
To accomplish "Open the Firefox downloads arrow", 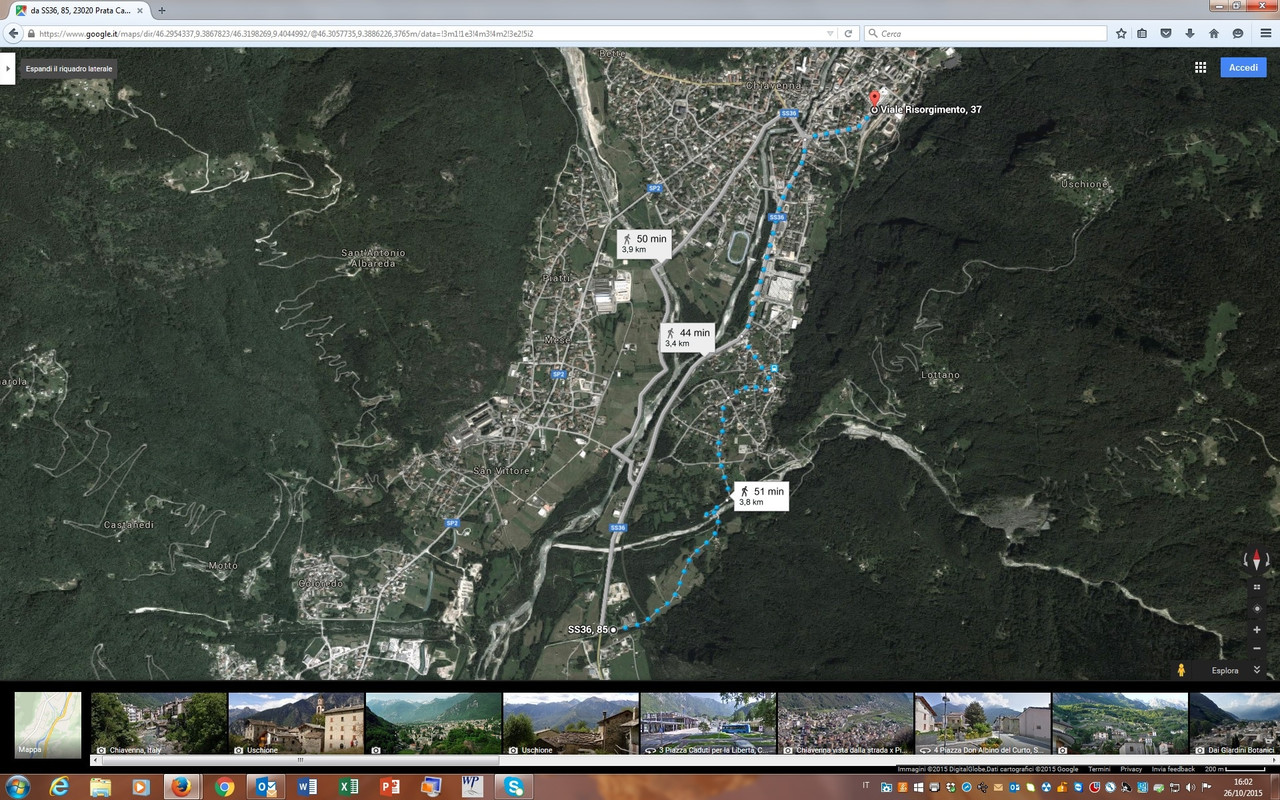I will click(x=1190, y=33).
